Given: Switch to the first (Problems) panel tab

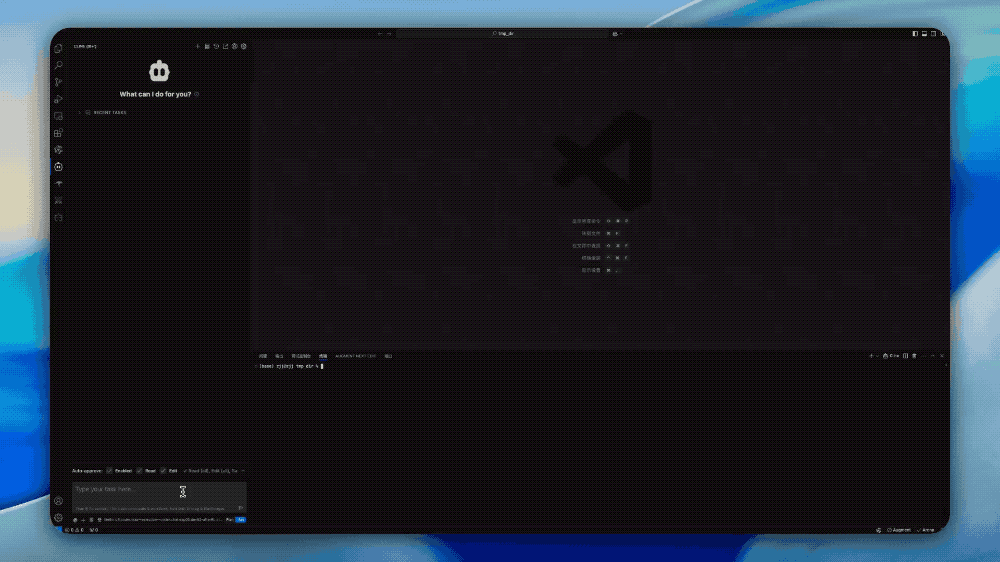Looking at the screenshot, I should (x=263, y=356).
